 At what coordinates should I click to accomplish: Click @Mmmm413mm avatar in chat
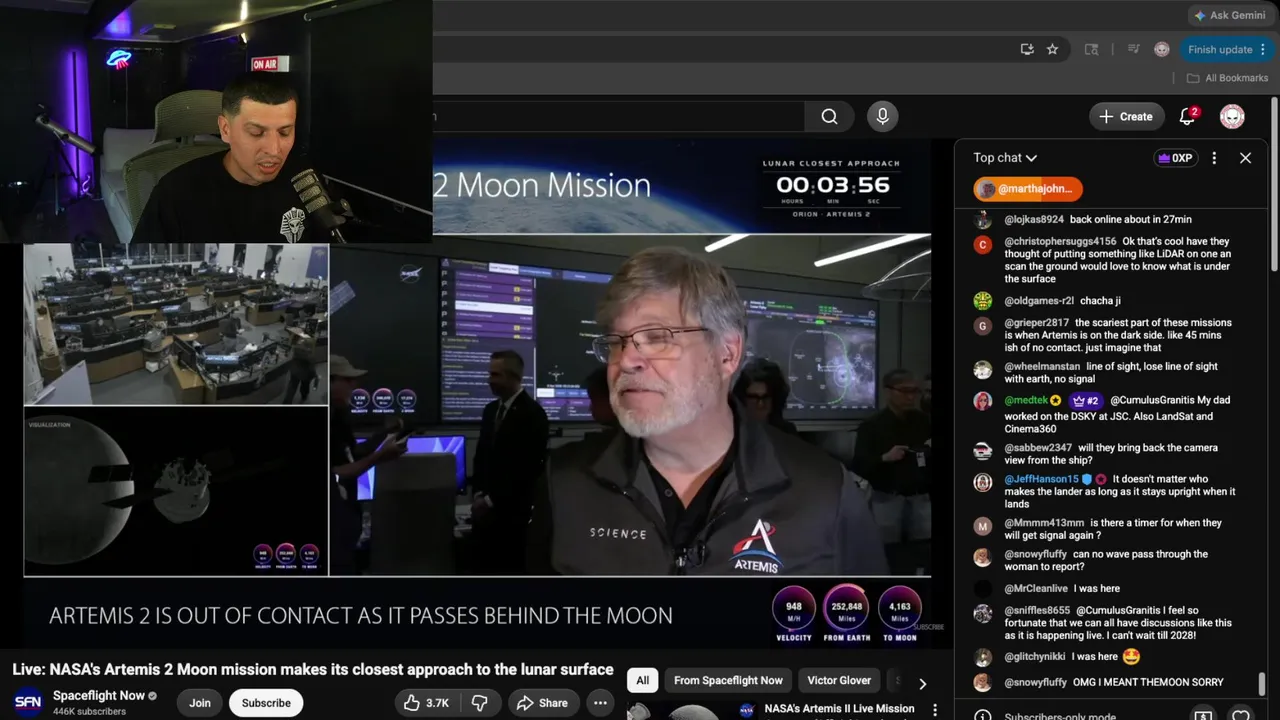pyautogui.click(x=983, y=526)
